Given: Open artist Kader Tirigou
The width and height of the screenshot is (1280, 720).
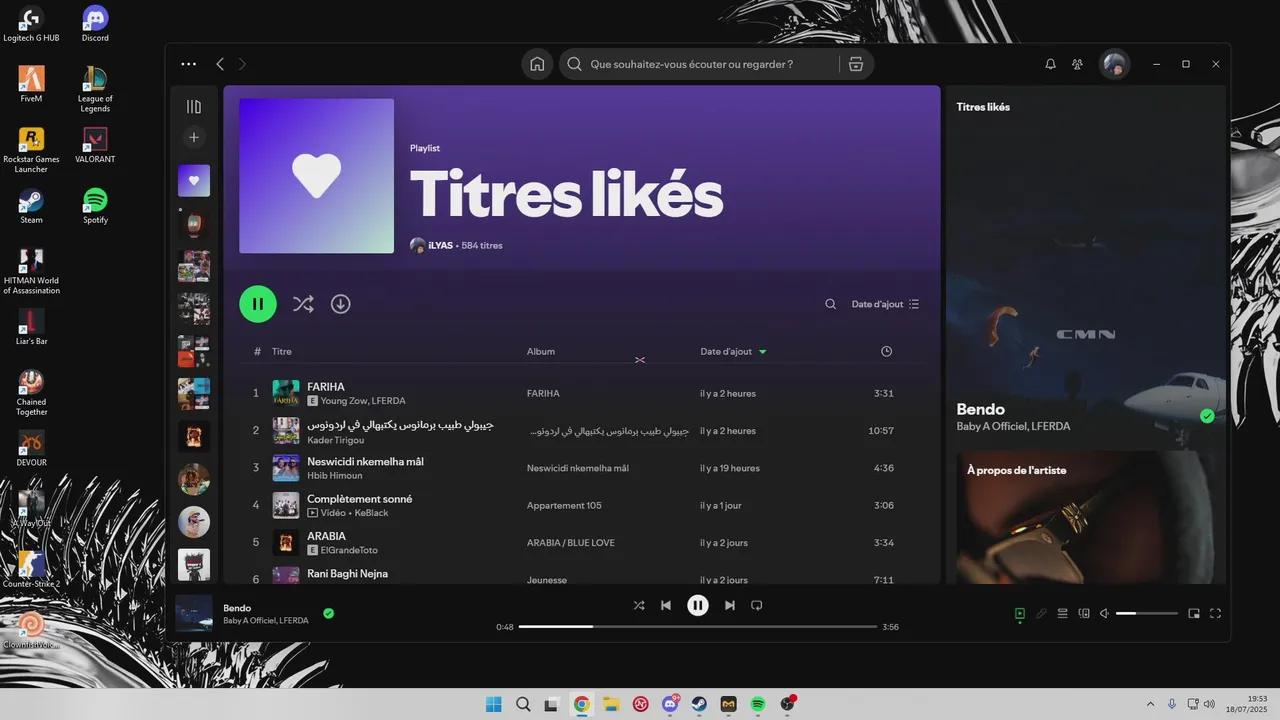Looking at the screenshot, I should (x=336, y=440).
